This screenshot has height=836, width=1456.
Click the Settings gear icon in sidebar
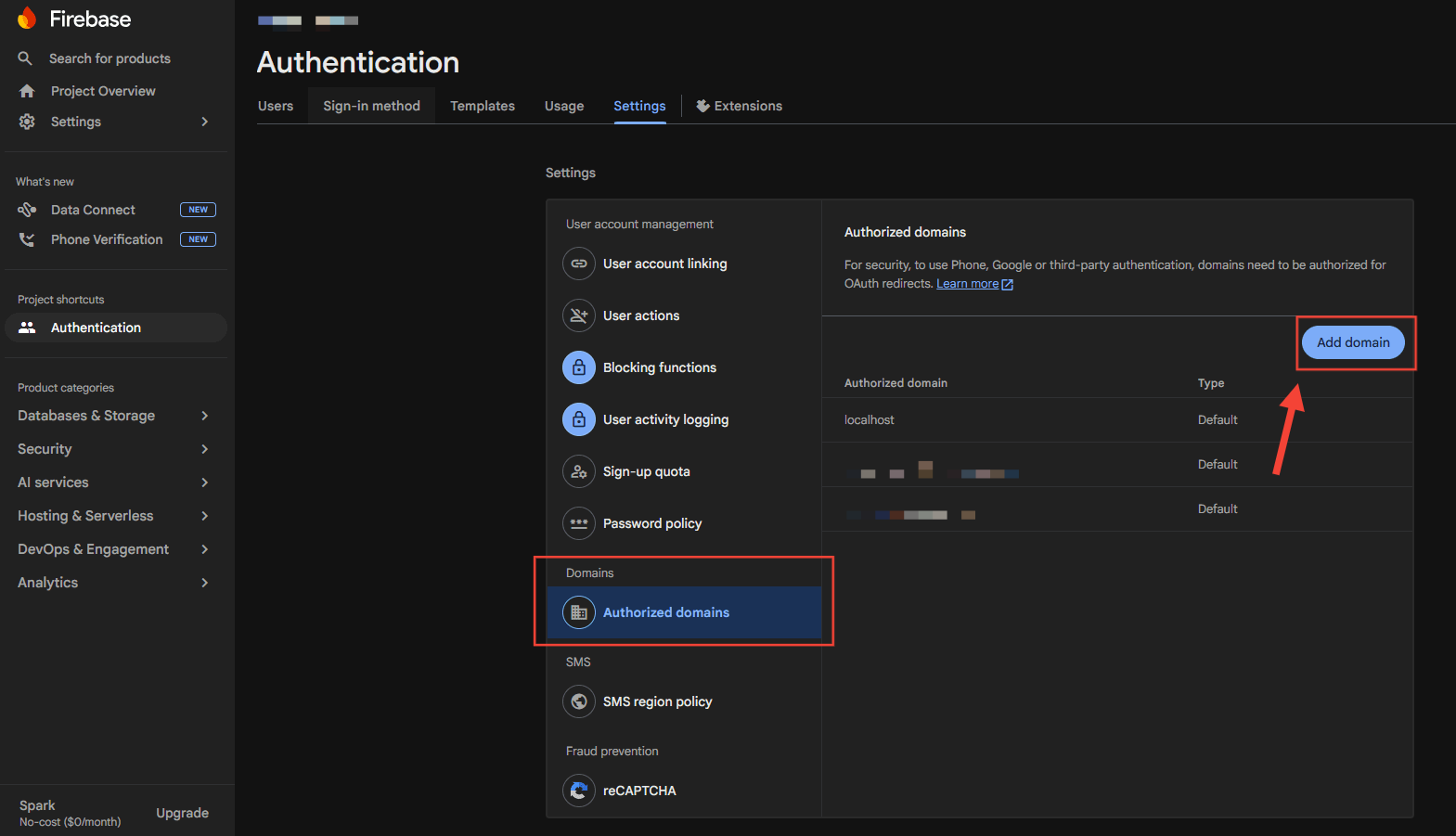[27, 122]
